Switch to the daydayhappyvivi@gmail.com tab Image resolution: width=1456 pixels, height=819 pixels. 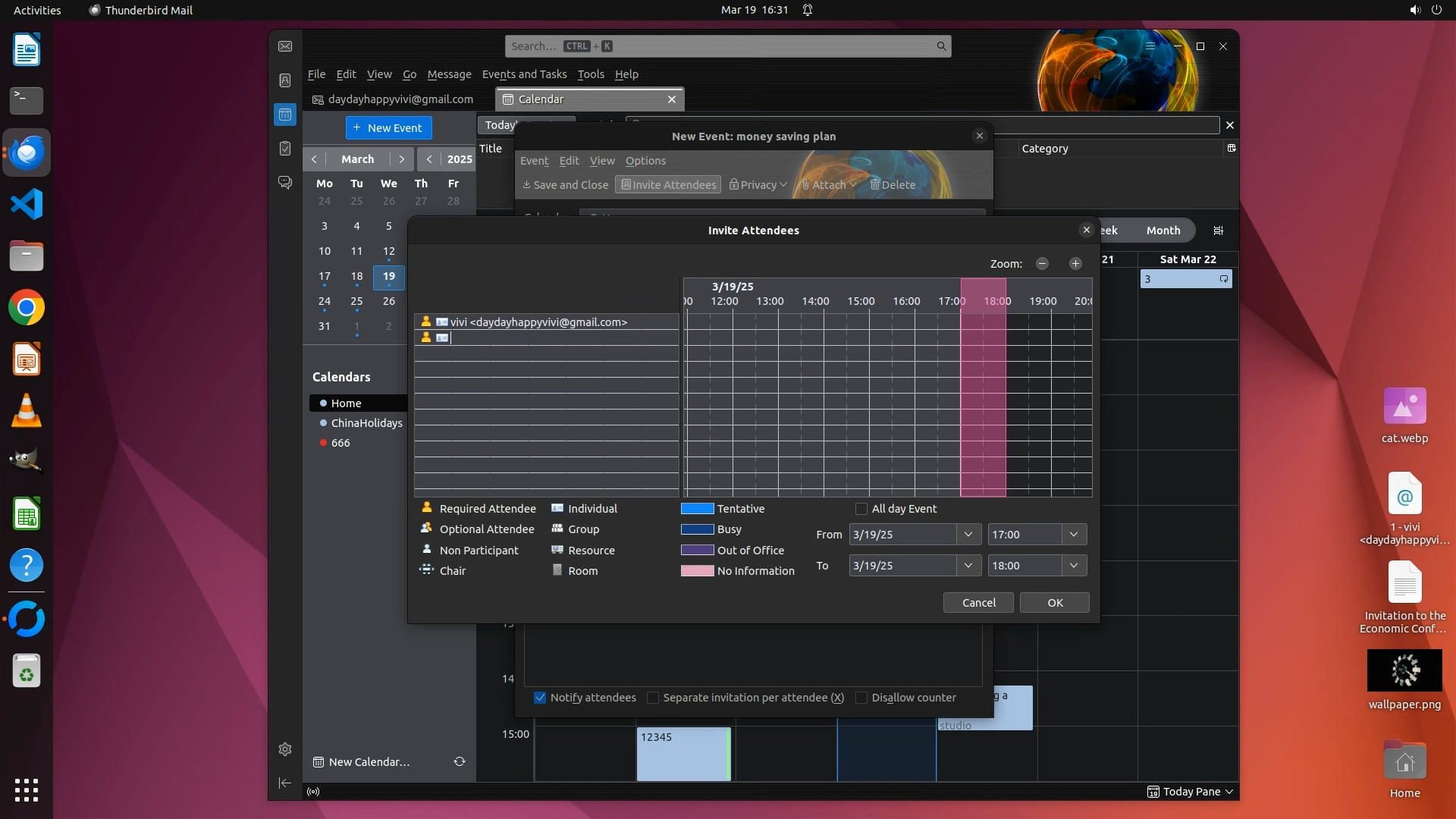point(400,99)
